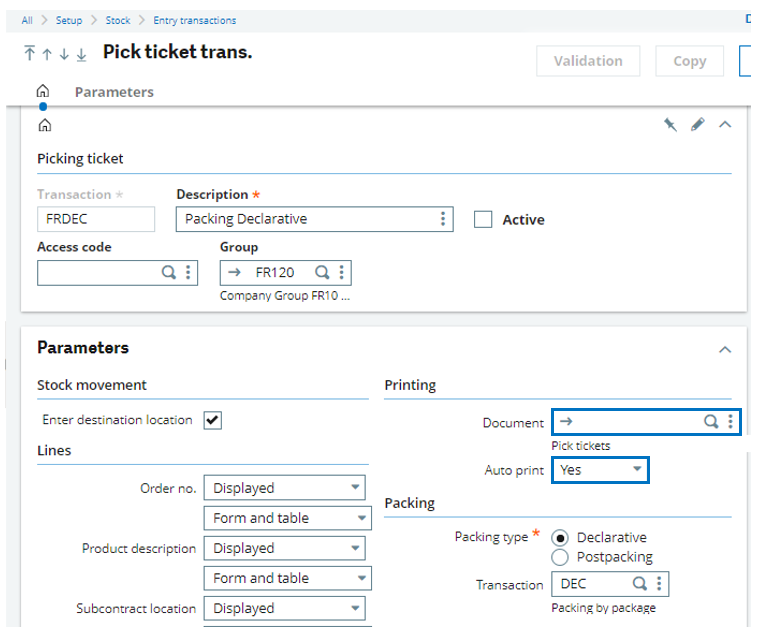Click the pin icon in panel header
The height and width of the screenshot is (640, 759).
pyautogui.click(x=671, y=125)
